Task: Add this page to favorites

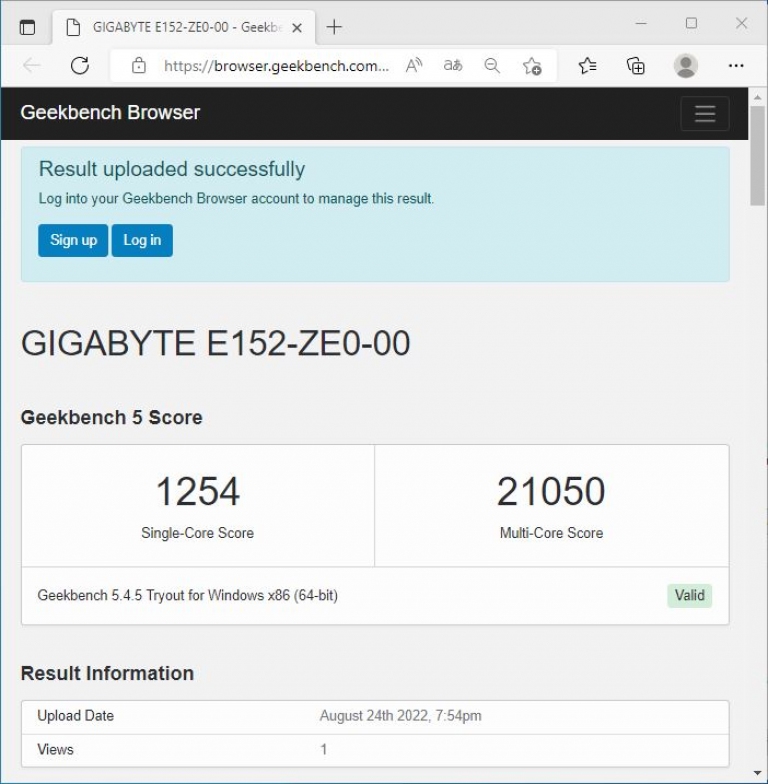Action: [532, 66]
